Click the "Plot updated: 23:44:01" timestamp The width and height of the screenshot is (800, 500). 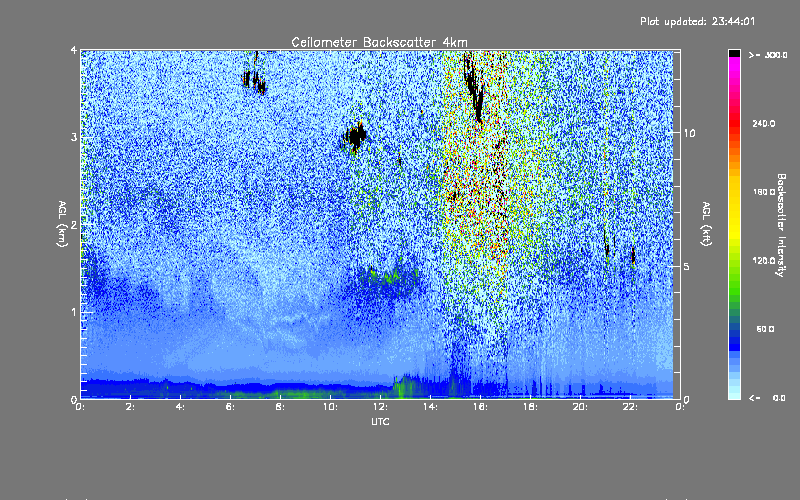coord(697,21)
